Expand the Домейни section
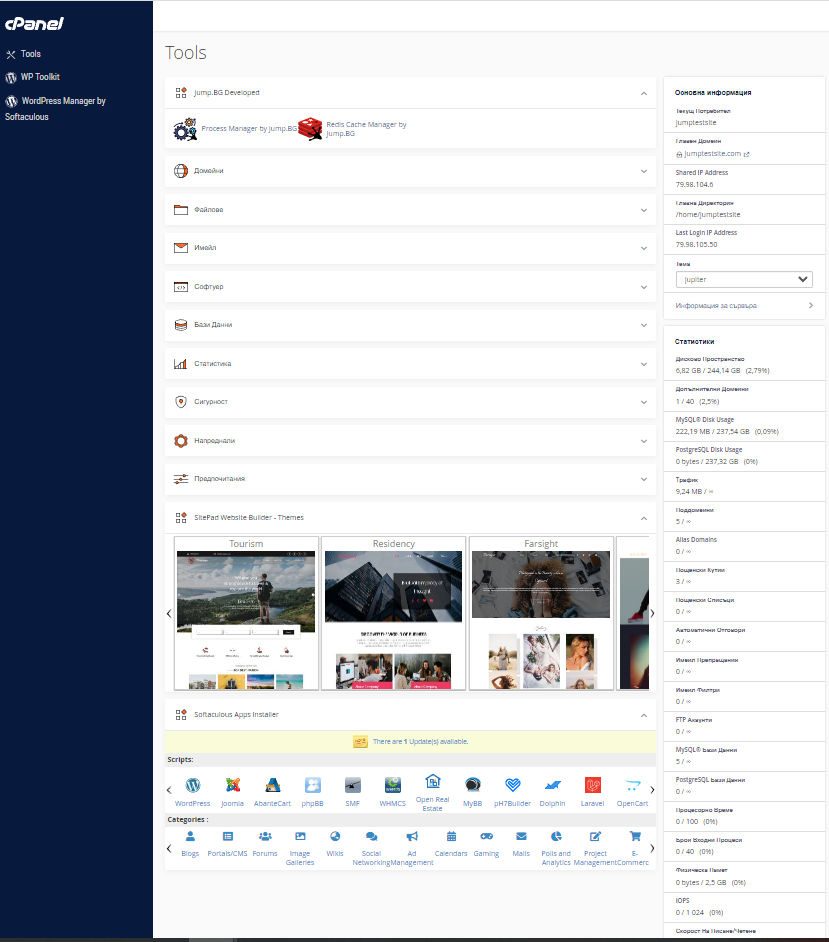 point(410,171)
